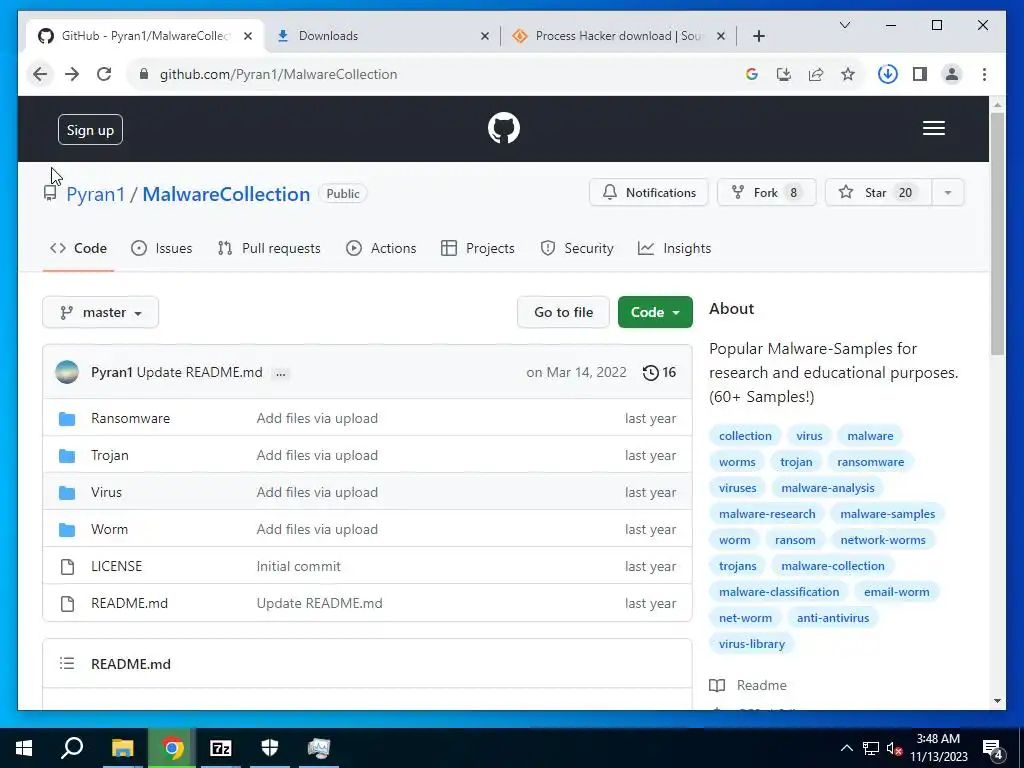Screen dimensions: 1024x768
Task: Open the Chrome downloads indicator
Action: 888,74
